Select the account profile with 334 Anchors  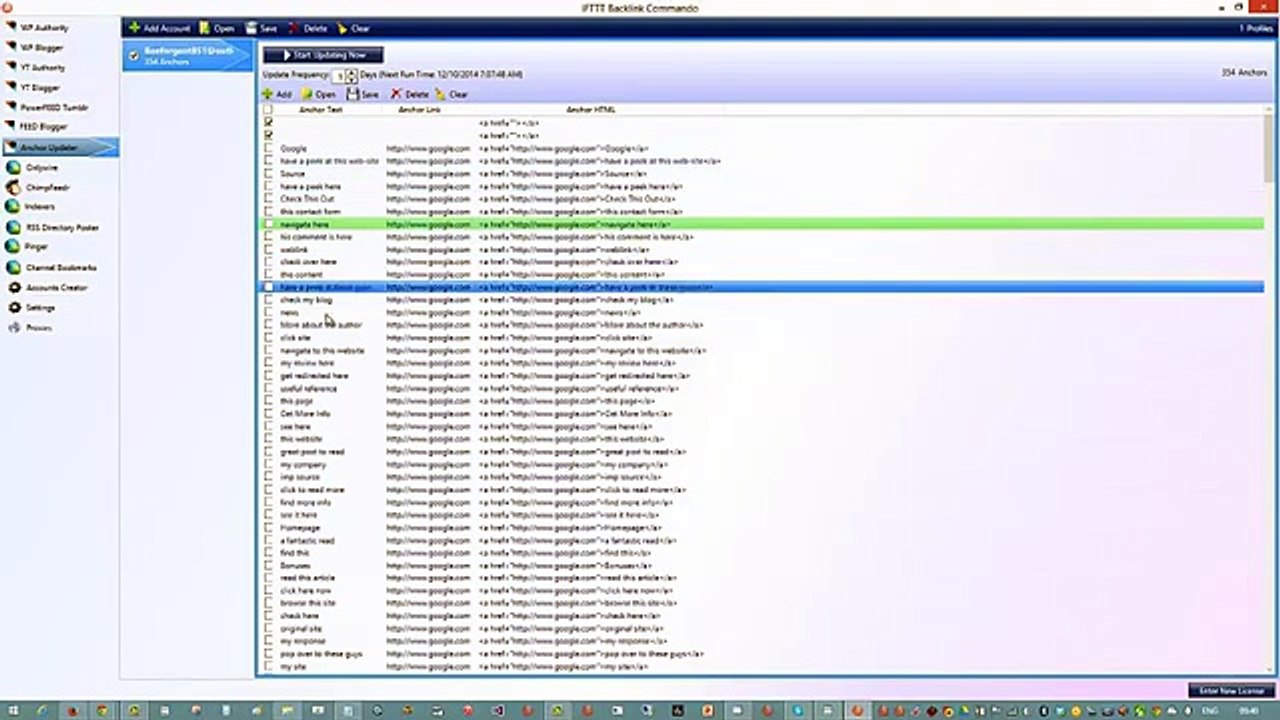pyautogui.click(x=188, y=56)
